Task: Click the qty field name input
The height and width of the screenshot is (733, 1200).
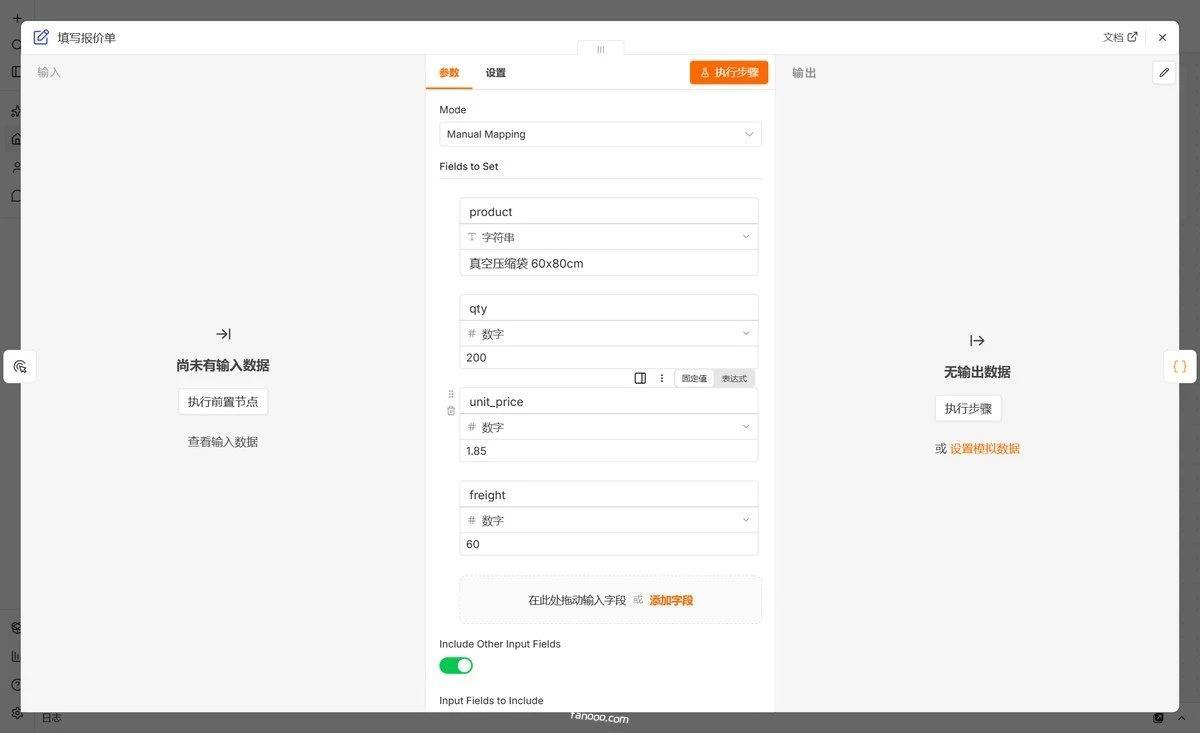Action: point(609,308)
